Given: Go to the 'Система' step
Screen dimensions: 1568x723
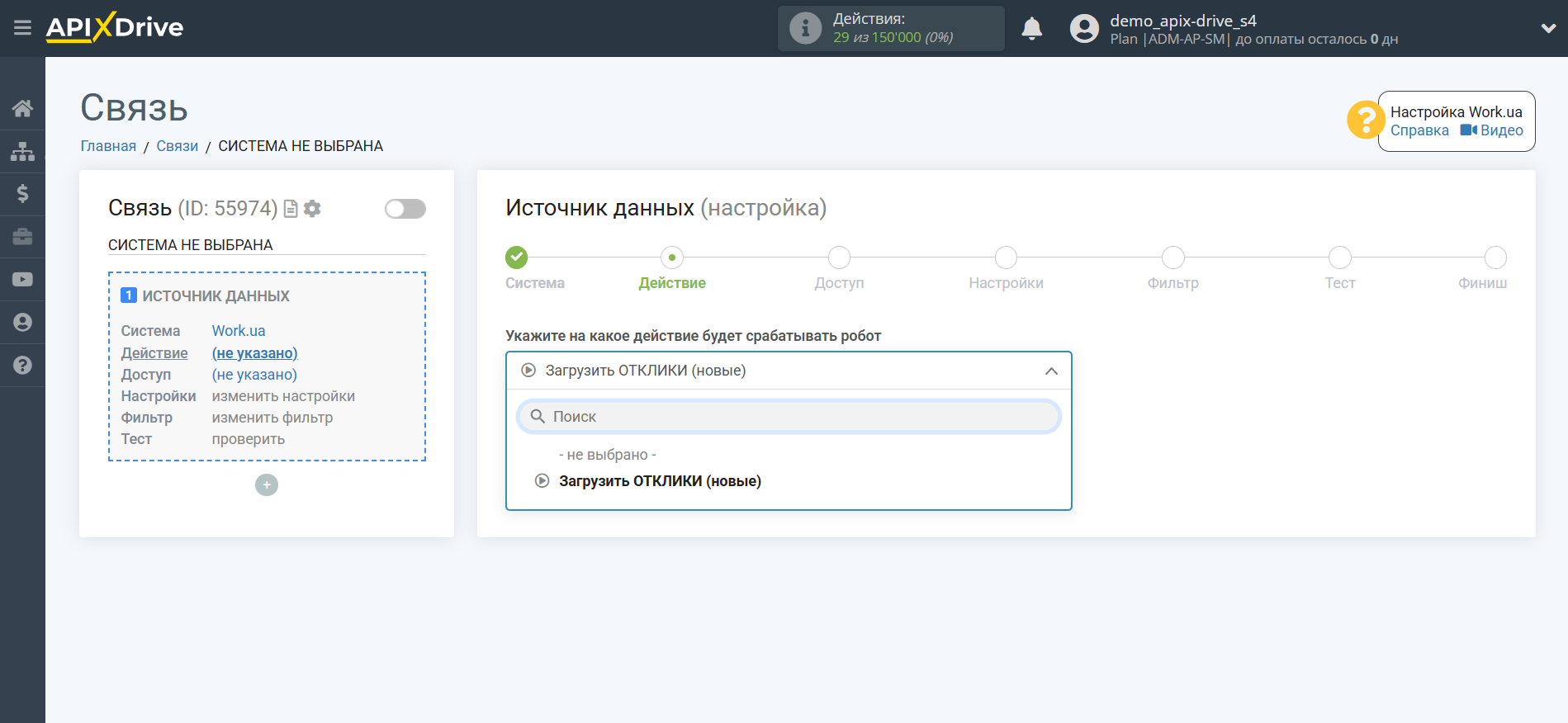Looking at the screenshot, I should coord(517,258).
